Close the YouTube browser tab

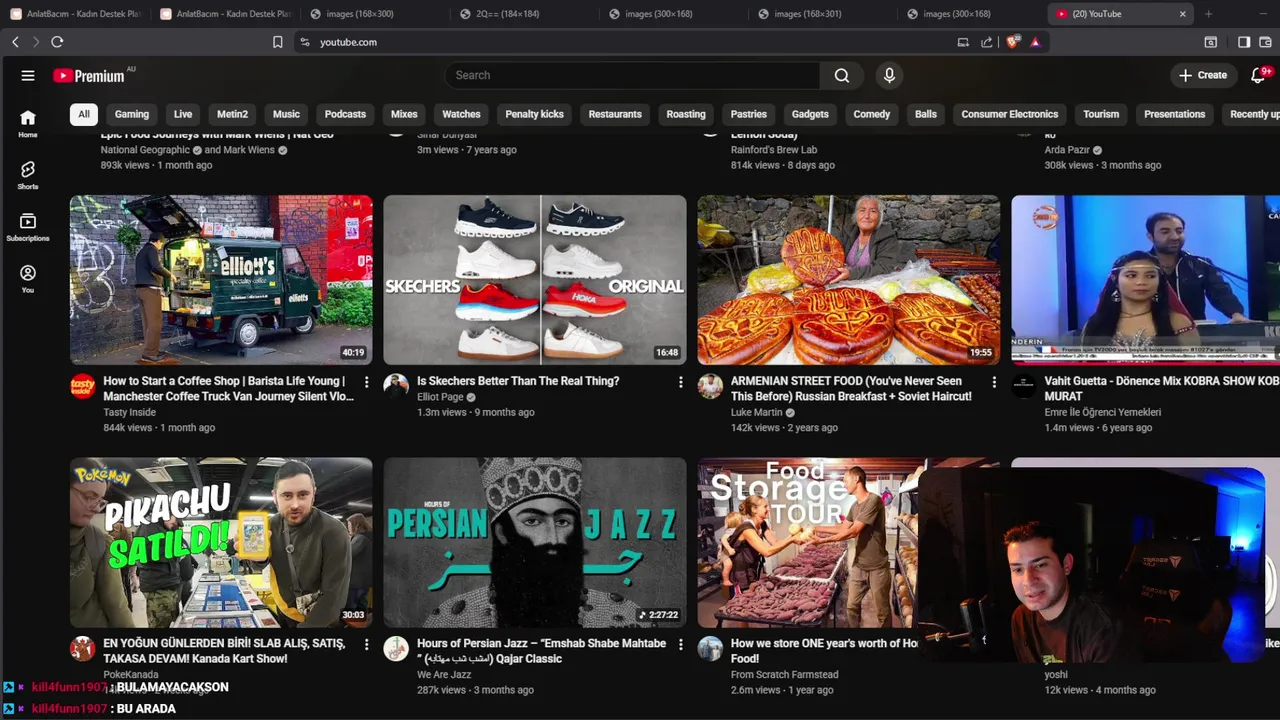1183,14
